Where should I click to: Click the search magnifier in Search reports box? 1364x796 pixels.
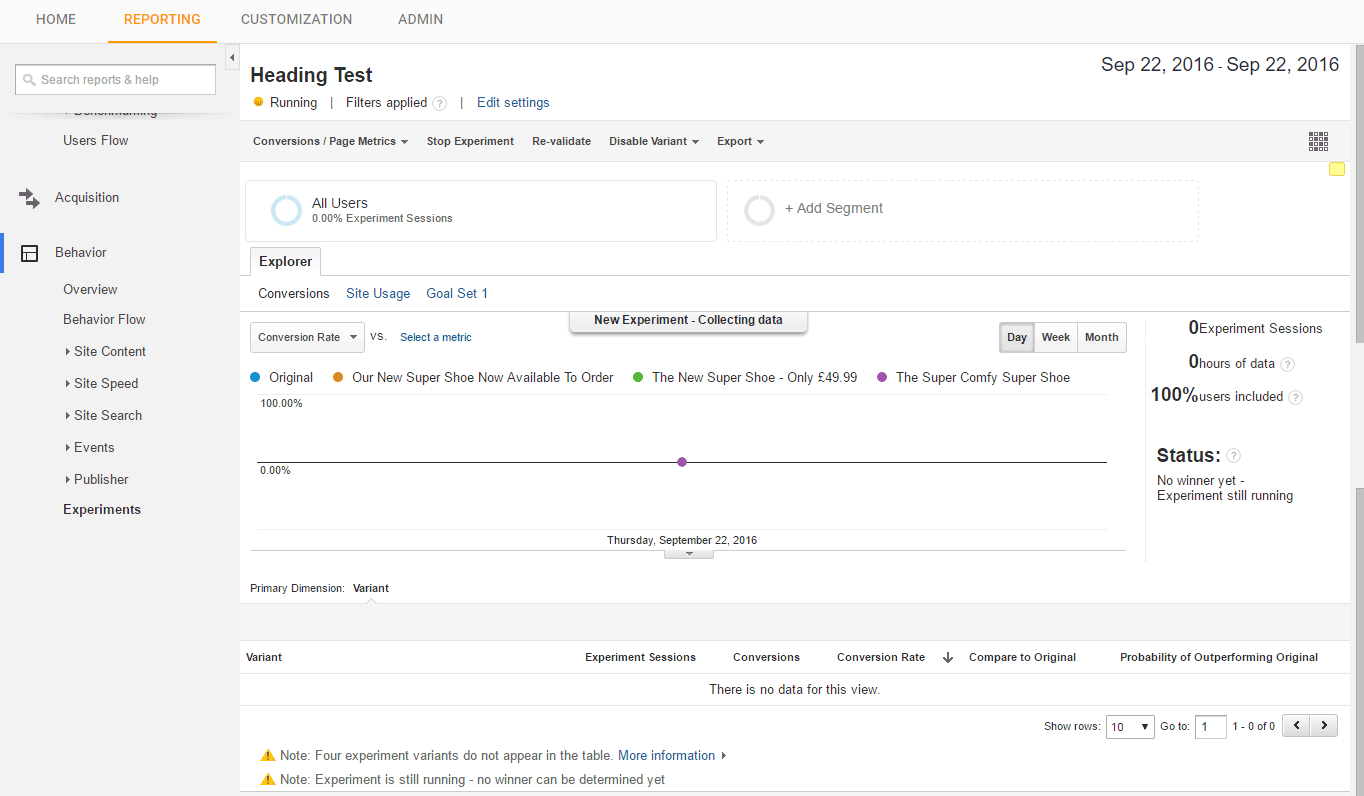29,79
